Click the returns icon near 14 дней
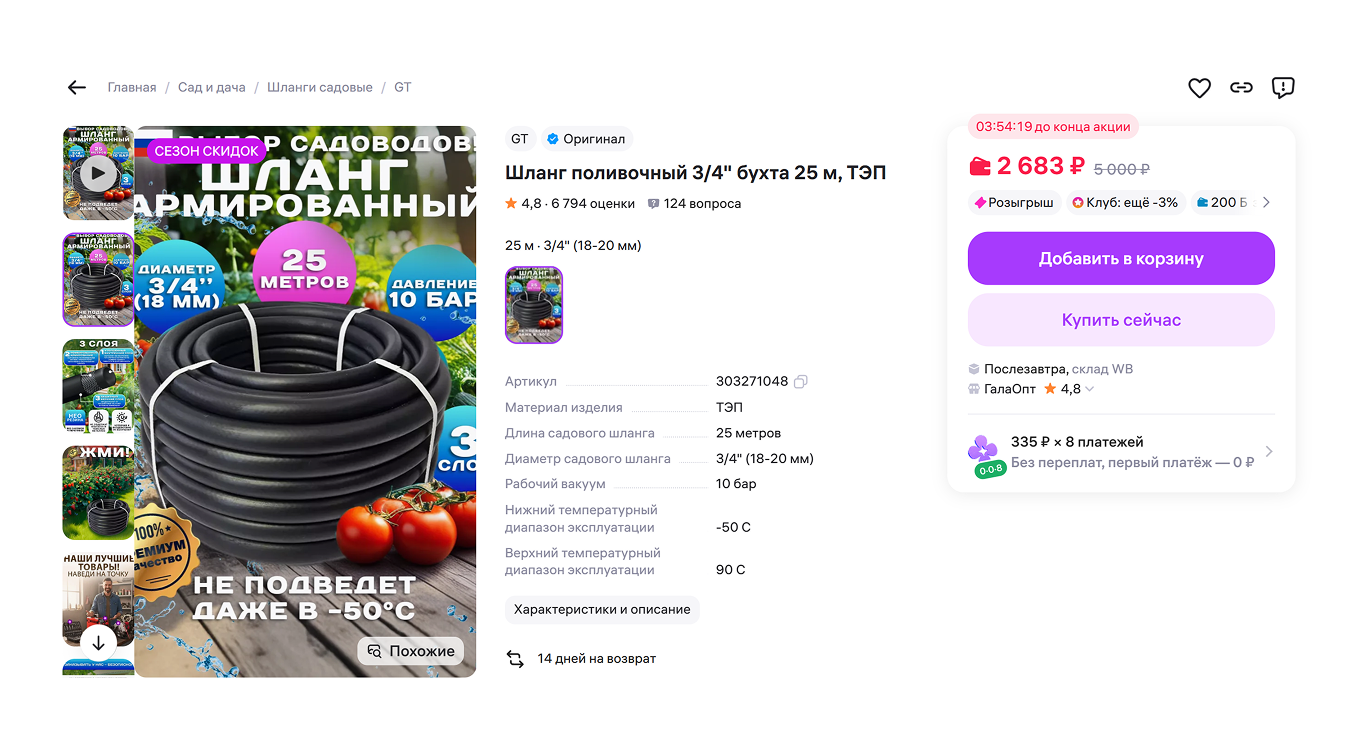1360x754 pixels. [x=514, y=658]
